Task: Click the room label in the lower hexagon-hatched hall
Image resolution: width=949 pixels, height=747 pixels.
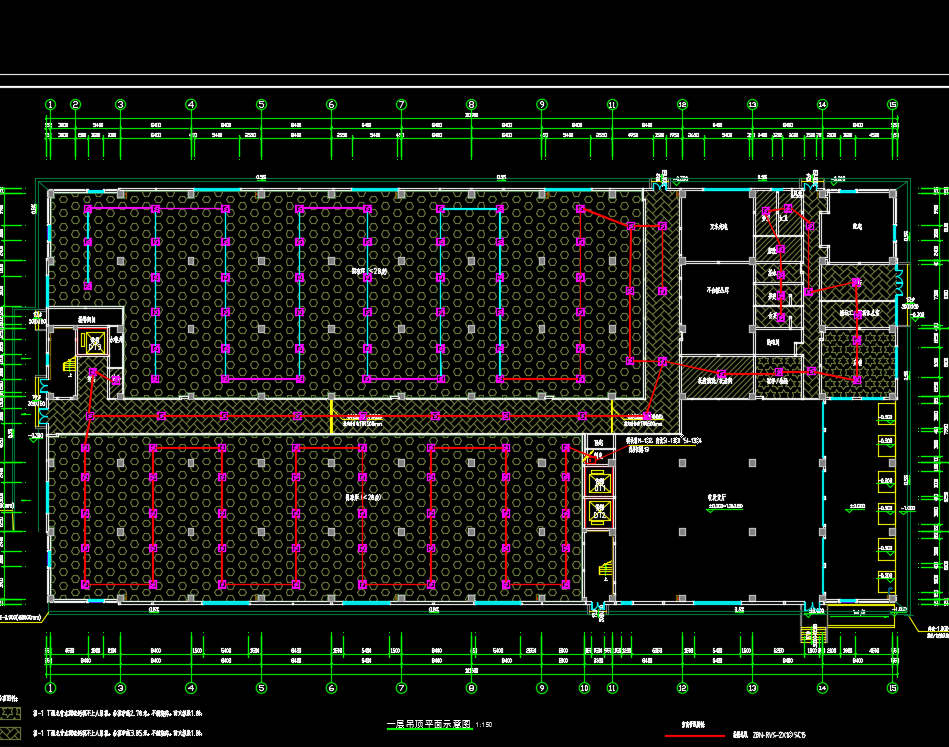Action: pos(363,498)
